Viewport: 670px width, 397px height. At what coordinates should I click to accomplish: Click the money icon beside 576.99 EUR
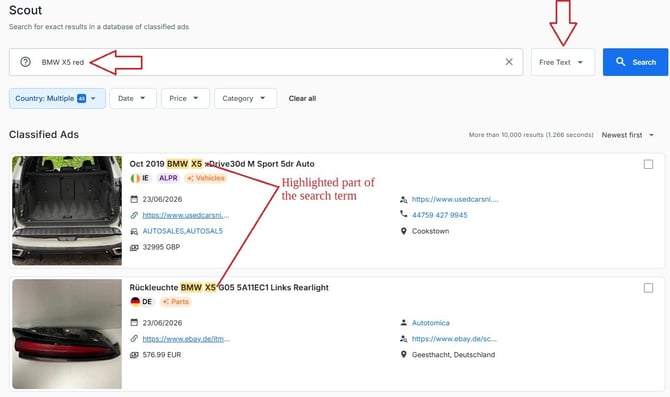coord(134,355)
